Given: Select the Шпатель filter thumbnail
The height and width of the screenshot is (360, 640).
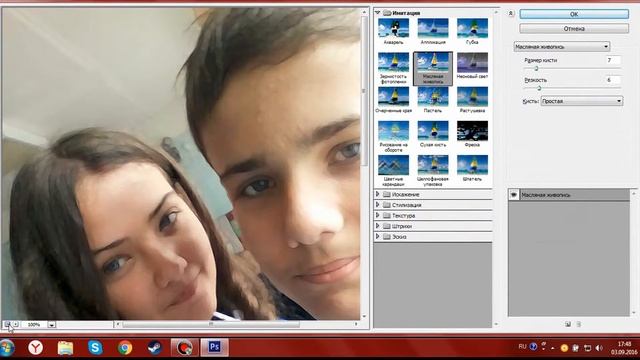Looking at the screenshot, I should pos(472,165).
